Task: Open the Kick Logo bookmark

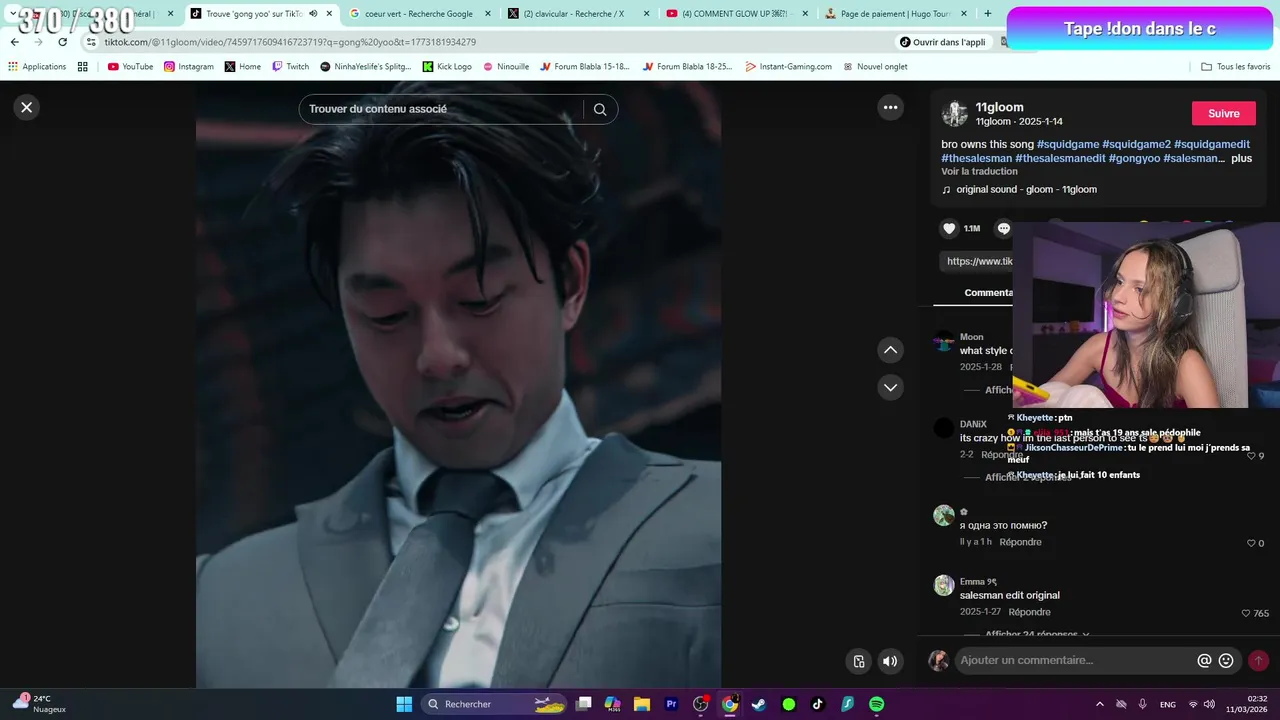Action: 447,67
